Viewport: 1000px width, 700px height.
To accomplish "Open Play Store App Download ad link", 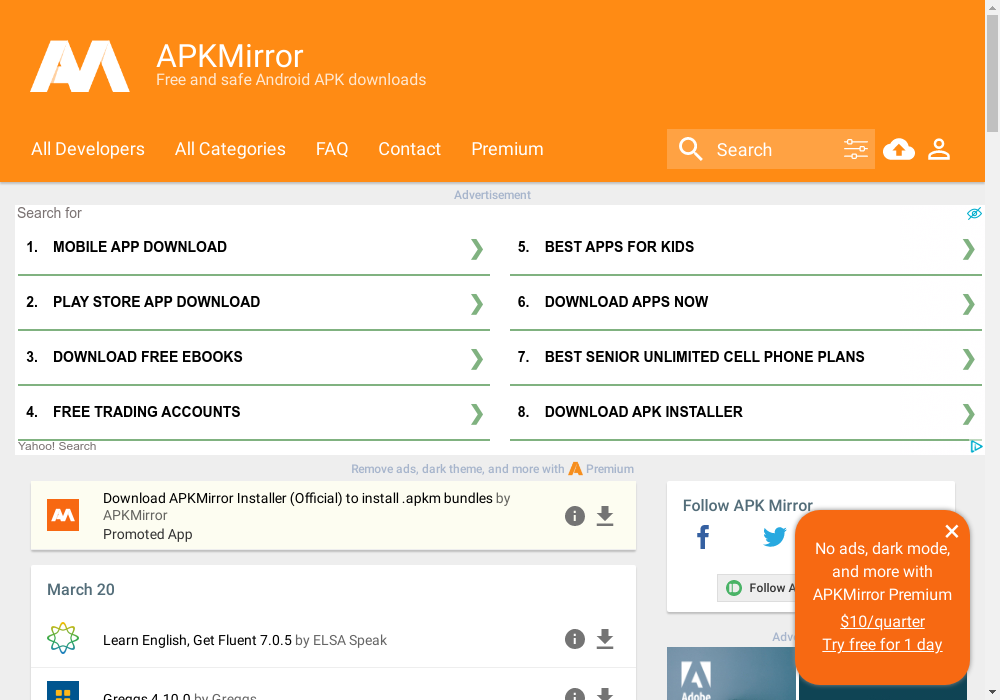I will [156, 302].
